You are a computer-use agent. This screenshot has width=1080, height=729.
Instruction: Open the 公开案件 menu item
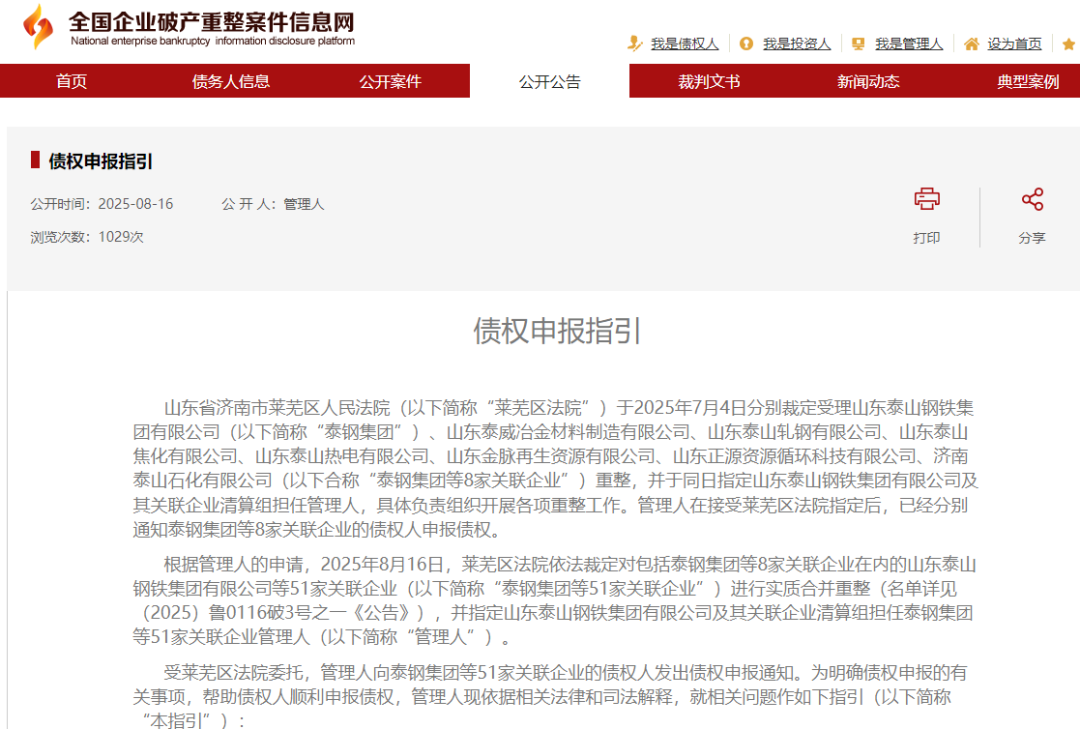390,81
